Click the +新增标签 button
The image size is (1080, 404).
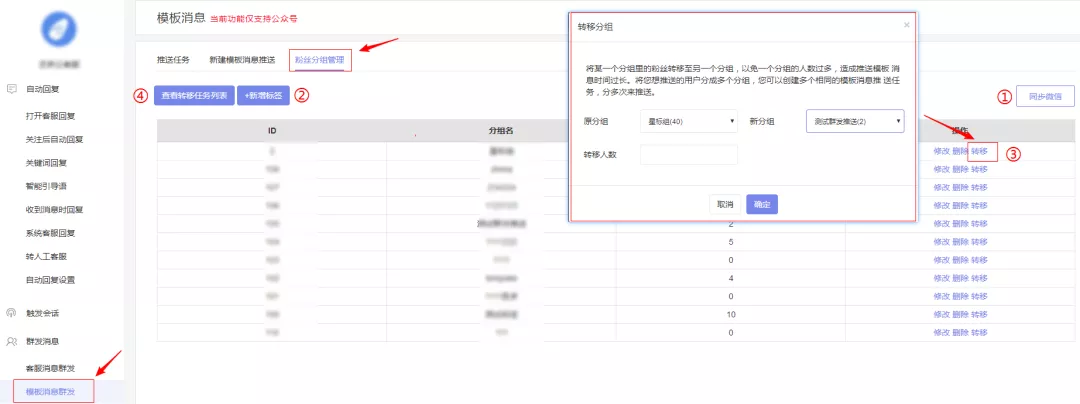(x=263, y=96)
